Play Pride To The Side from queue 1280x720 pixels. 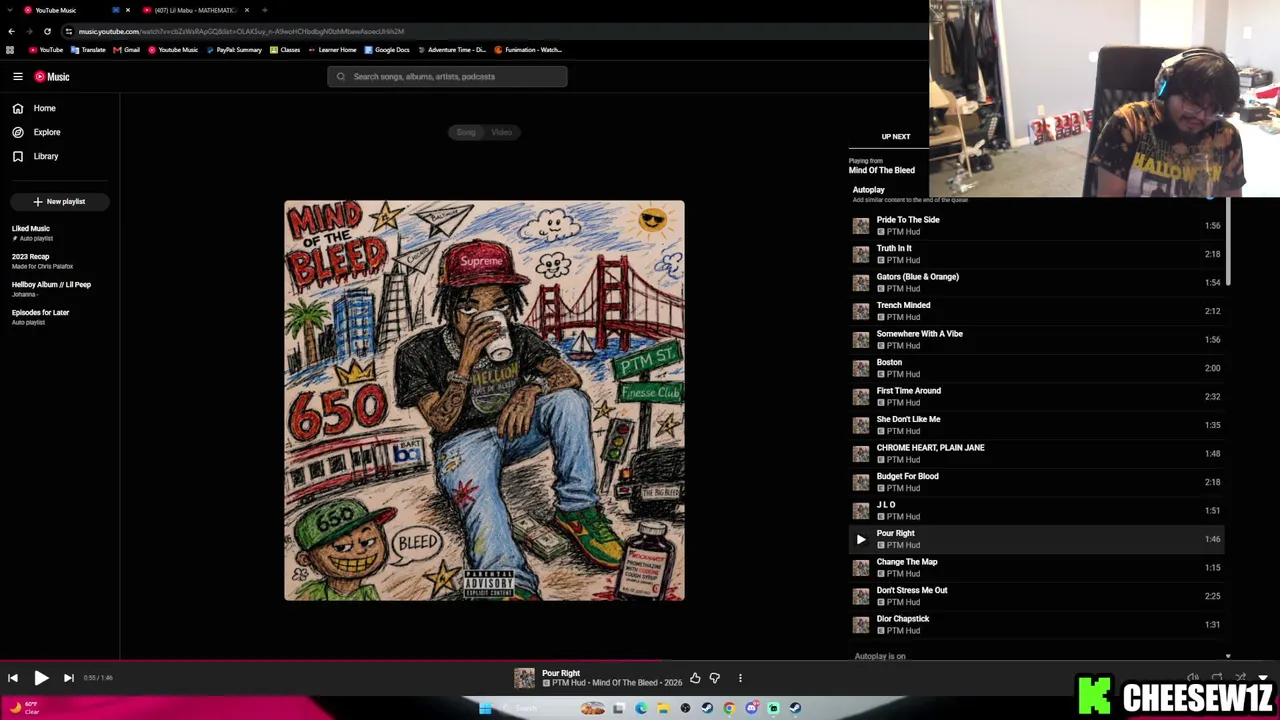(1037, 226)
